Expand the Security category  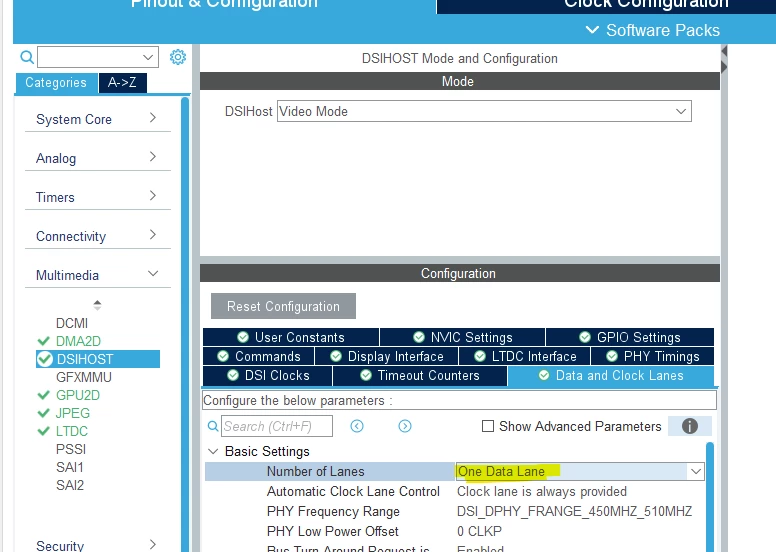97,545
